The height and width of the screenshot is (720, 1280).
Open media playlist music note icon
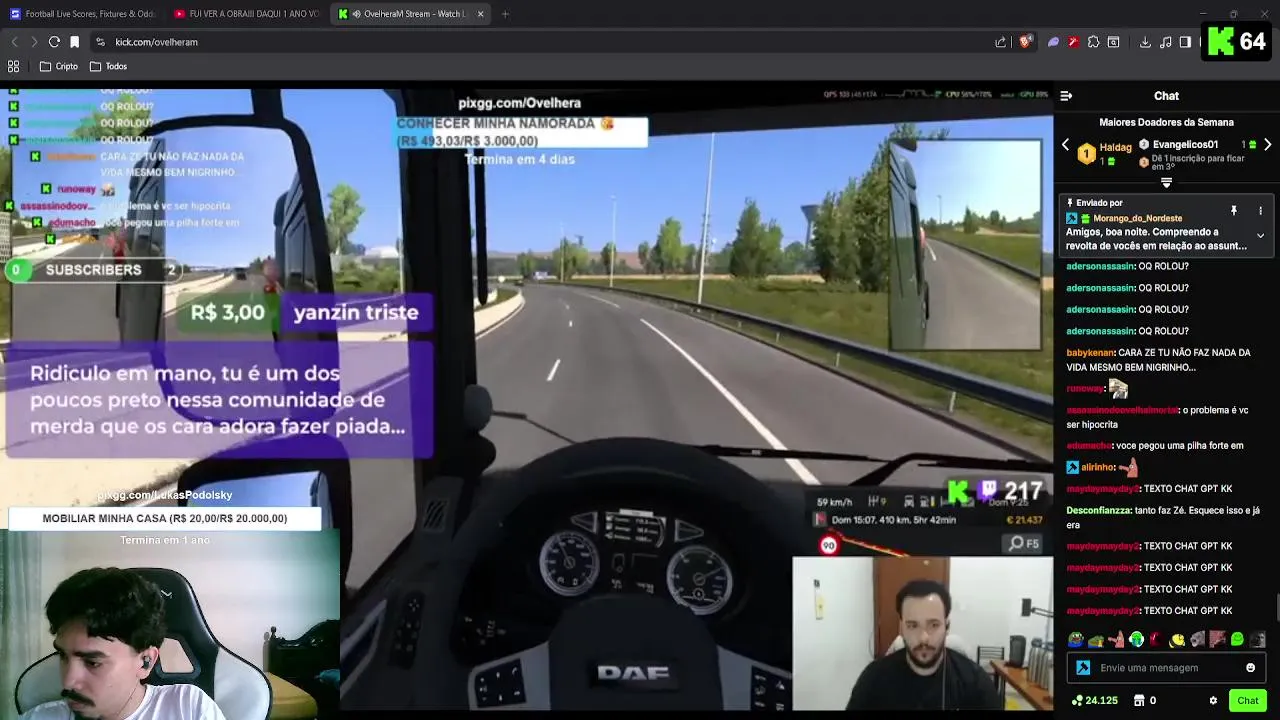tap(1166, 42)
